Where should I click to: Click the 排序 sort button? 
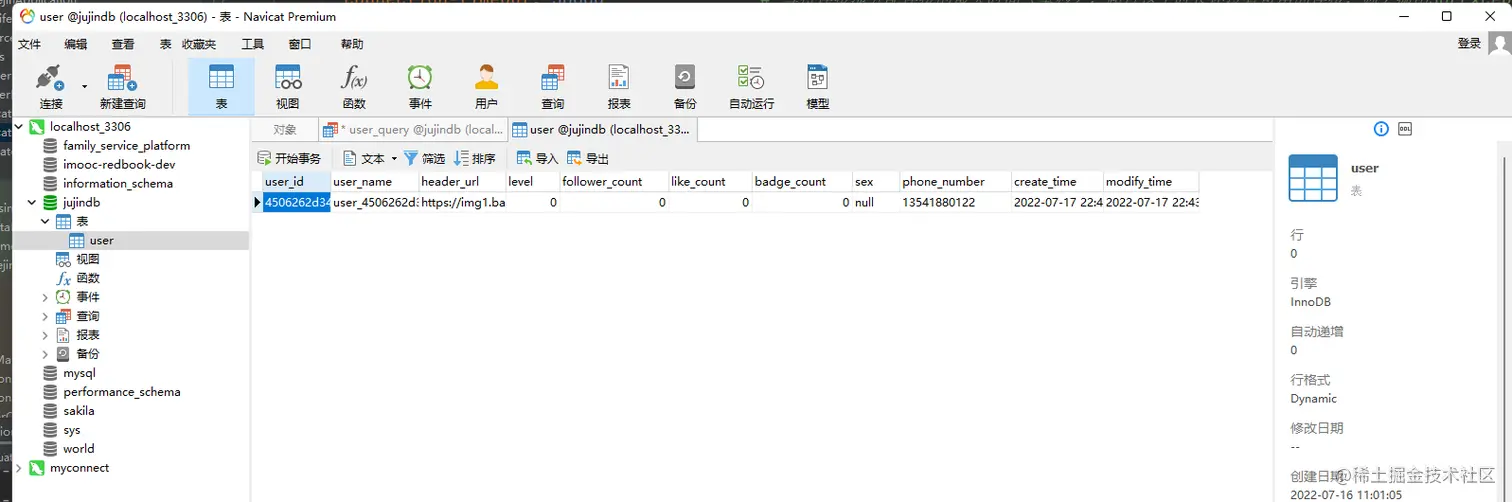(x=475, y=158)
